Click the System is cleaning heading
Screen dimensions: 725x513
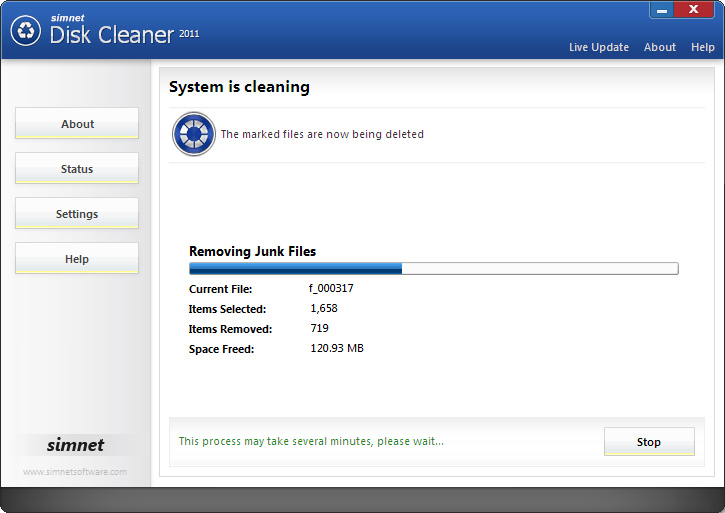(x=239, y=87)
